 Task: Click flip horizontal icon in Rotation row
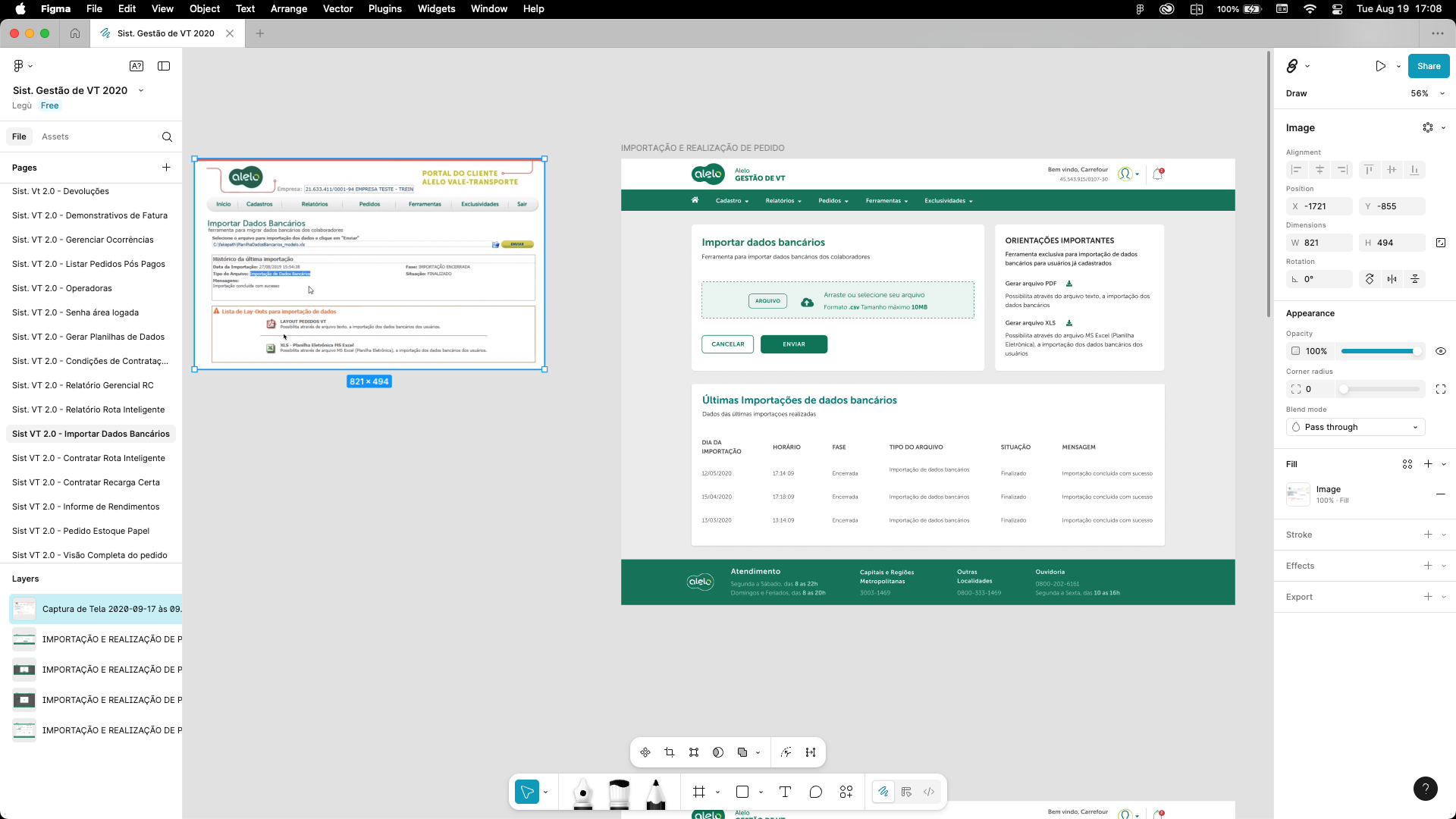(x=1392, y=279)
